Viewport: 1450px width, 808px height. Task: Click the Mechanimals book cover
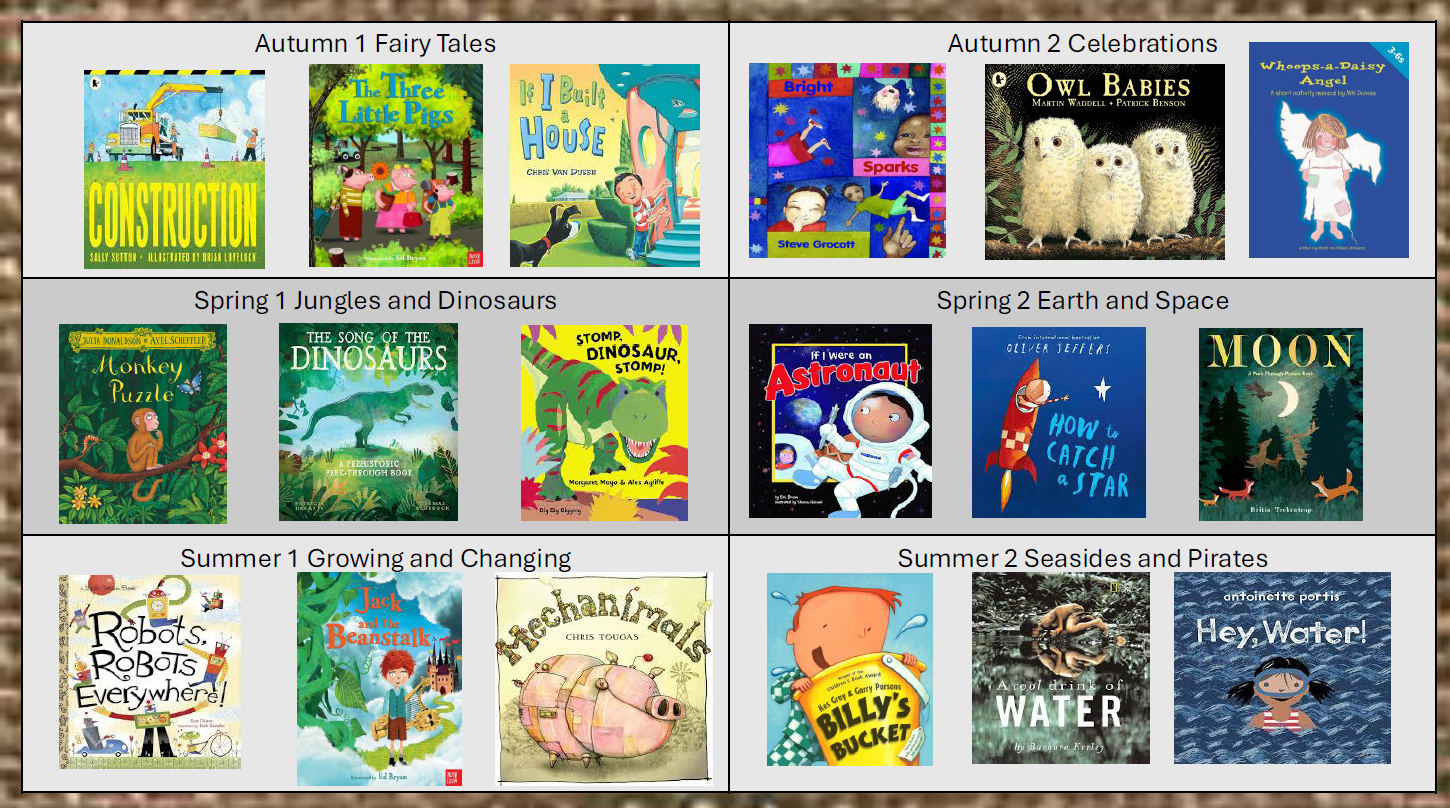click(603, 679)
